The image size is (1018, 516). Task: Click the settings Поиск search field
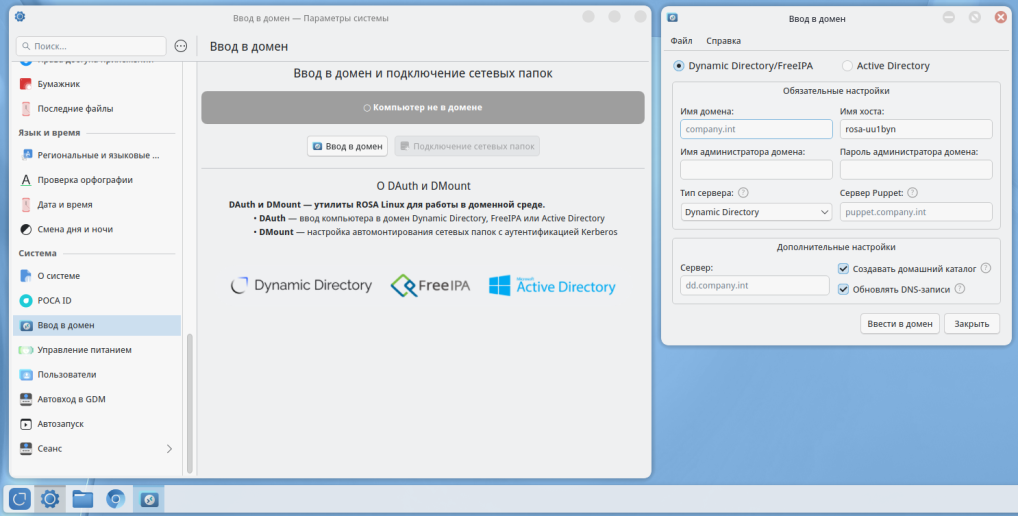[x=91, y=46]
